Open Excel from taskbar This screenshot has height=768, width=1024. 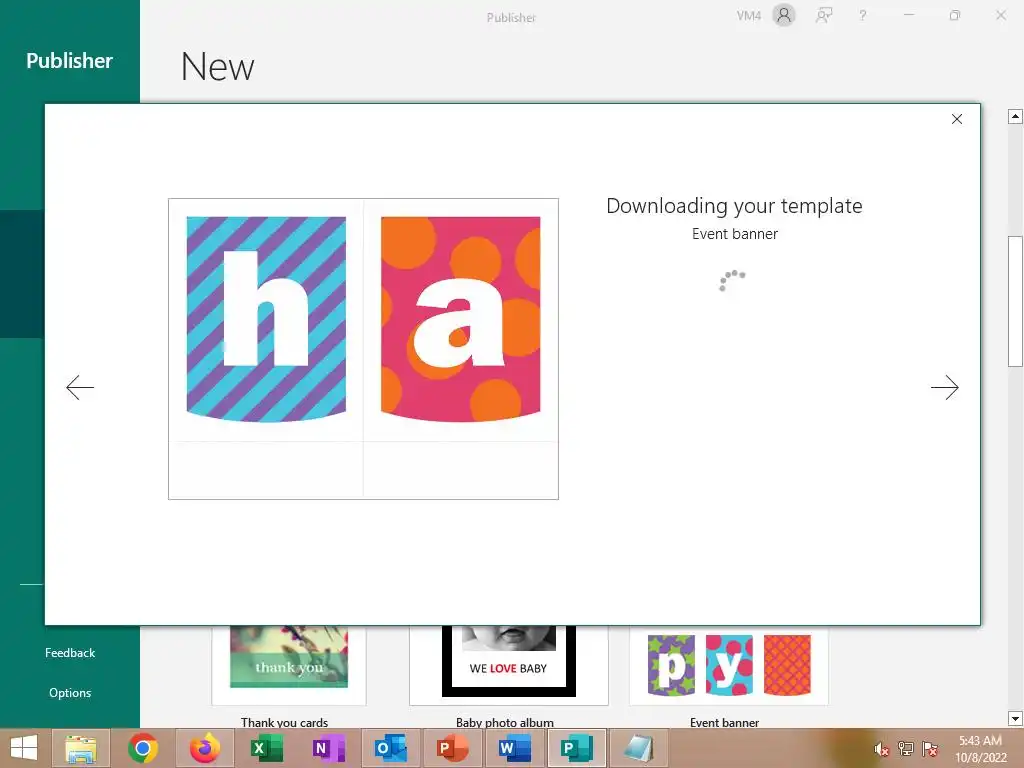click(266, 748)
